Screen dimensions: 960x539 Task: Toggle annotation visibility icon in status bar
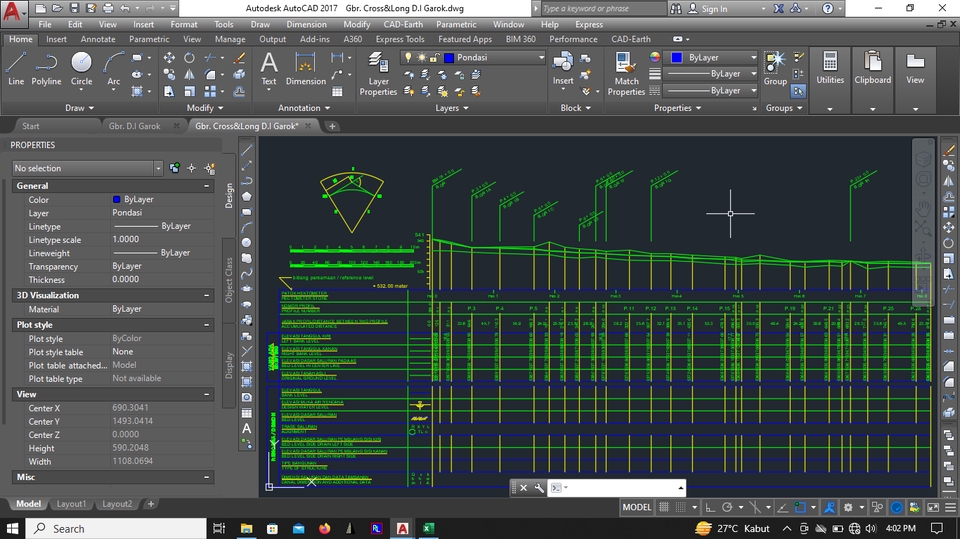pos(830,507)
